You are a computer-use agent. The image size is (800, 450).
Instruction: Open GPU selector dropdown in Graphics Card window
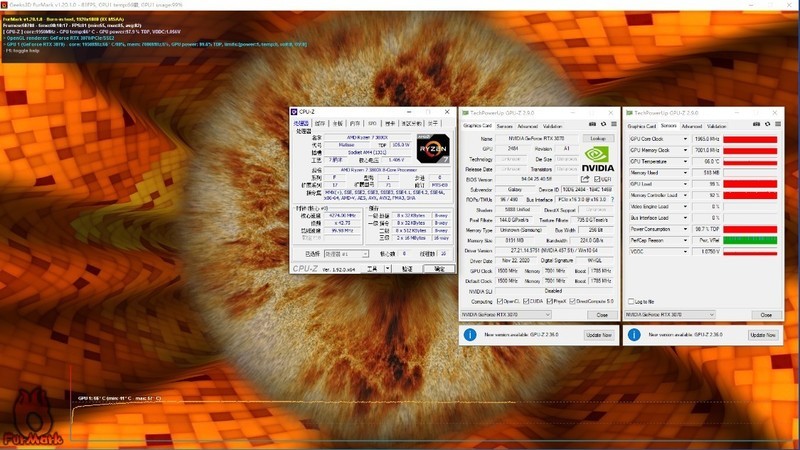(506, 315)
